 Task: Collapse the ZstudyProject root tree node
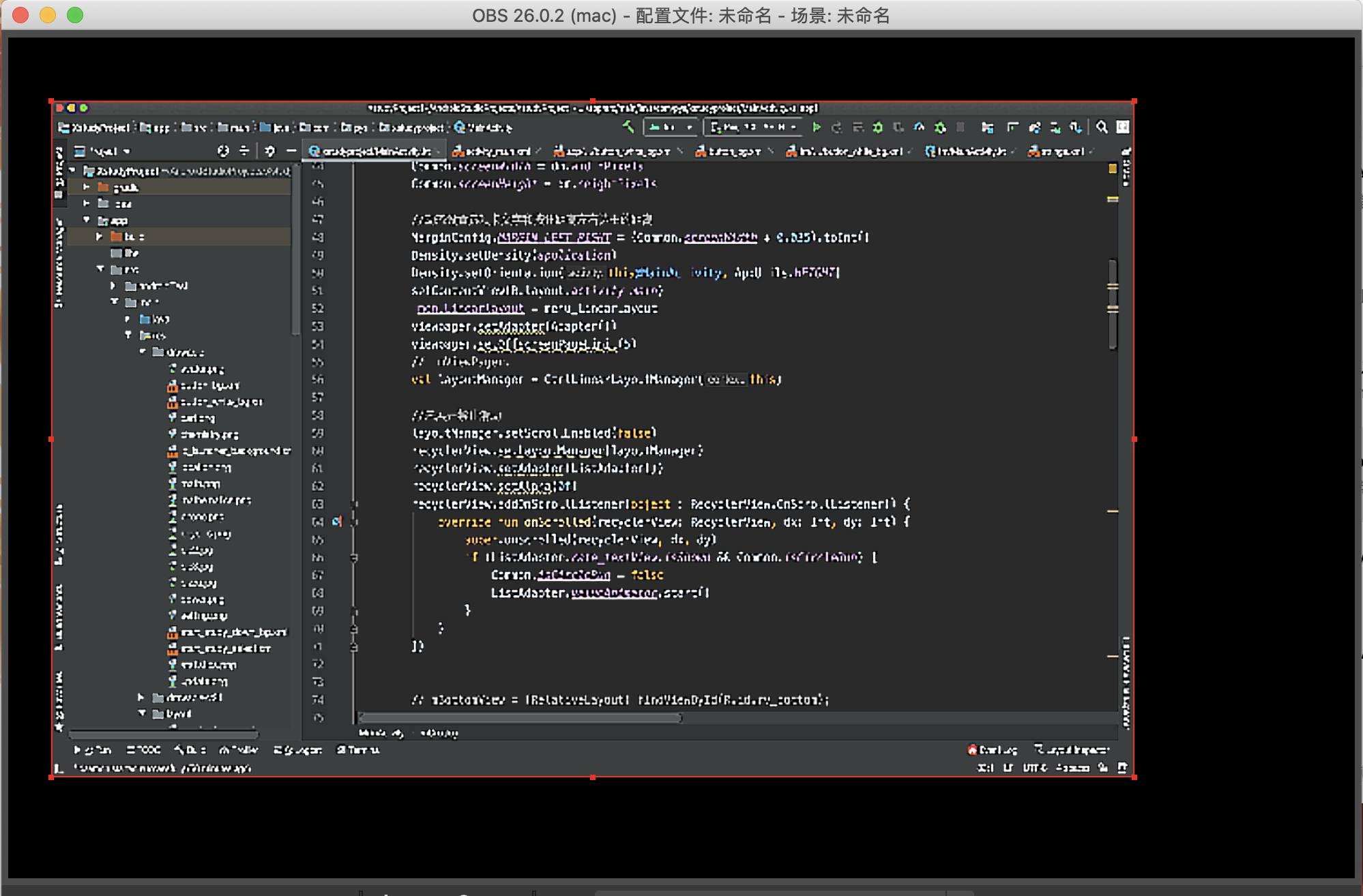click(x=72, y=170)
